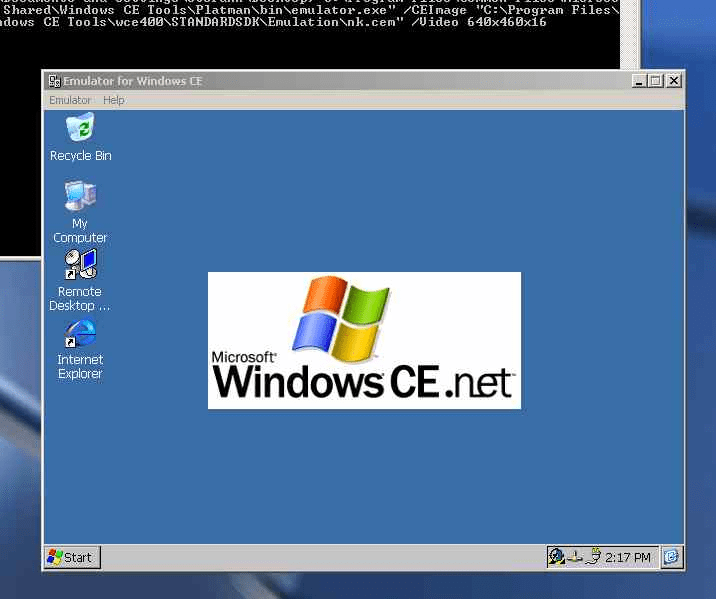Close the Emulator for Windows CE window
This screenshot has height=599, width=716.
point(674,81)
